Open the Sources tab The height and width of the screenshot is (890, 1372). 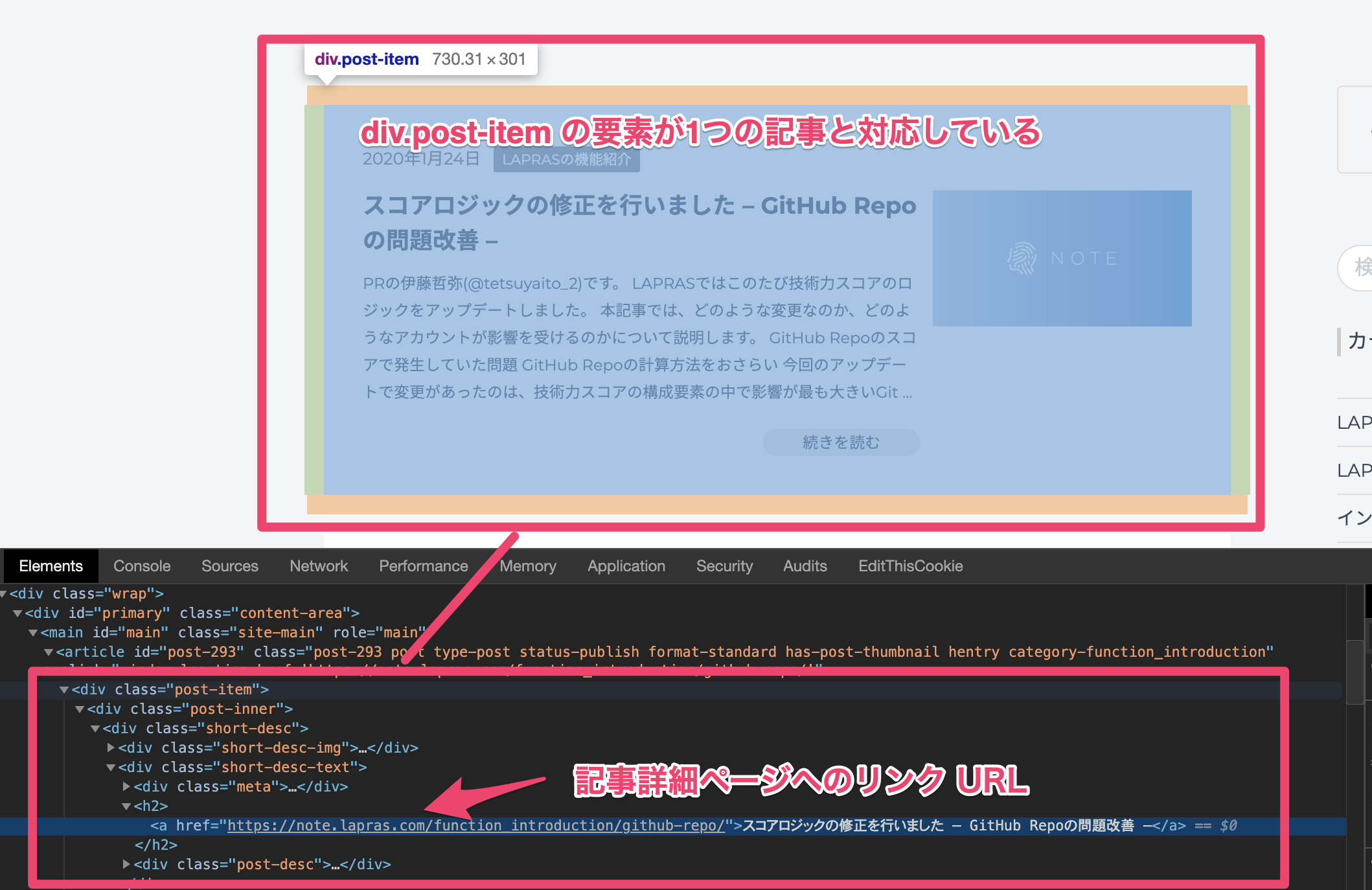pos(229,566)
